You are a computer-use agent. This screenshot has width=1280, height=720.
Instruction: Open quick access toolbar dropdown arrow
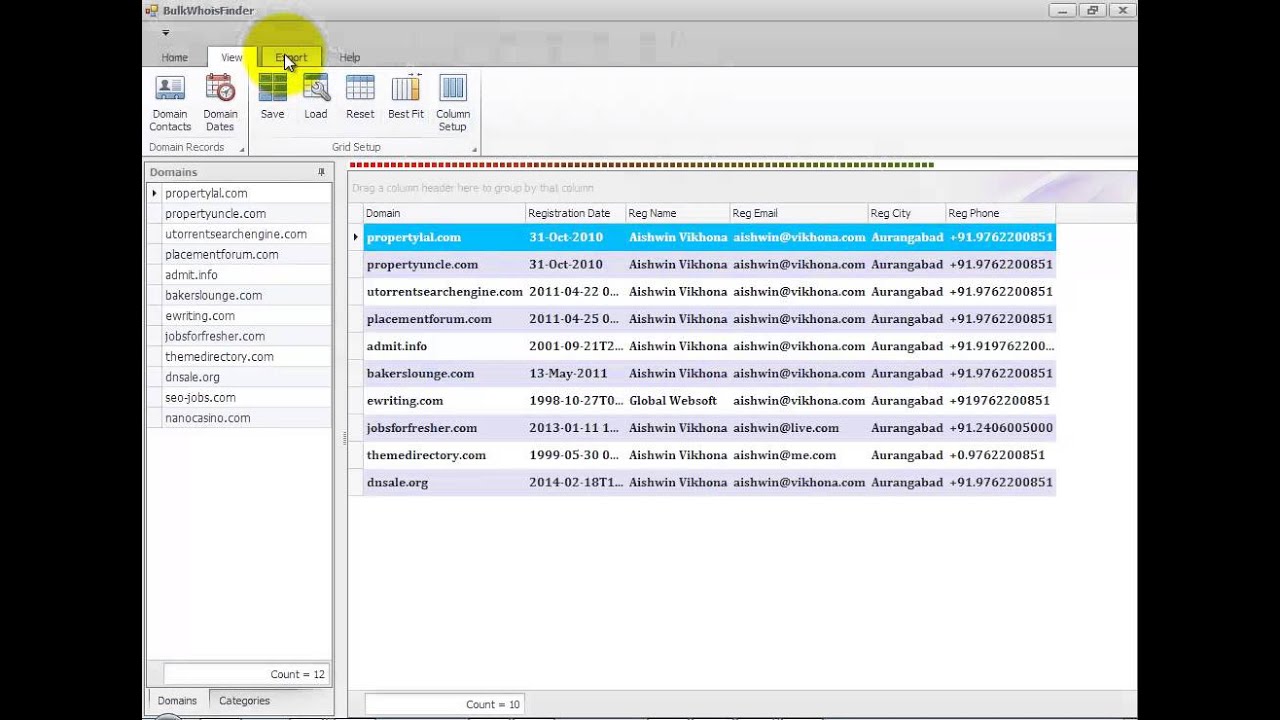click(166, 32)
